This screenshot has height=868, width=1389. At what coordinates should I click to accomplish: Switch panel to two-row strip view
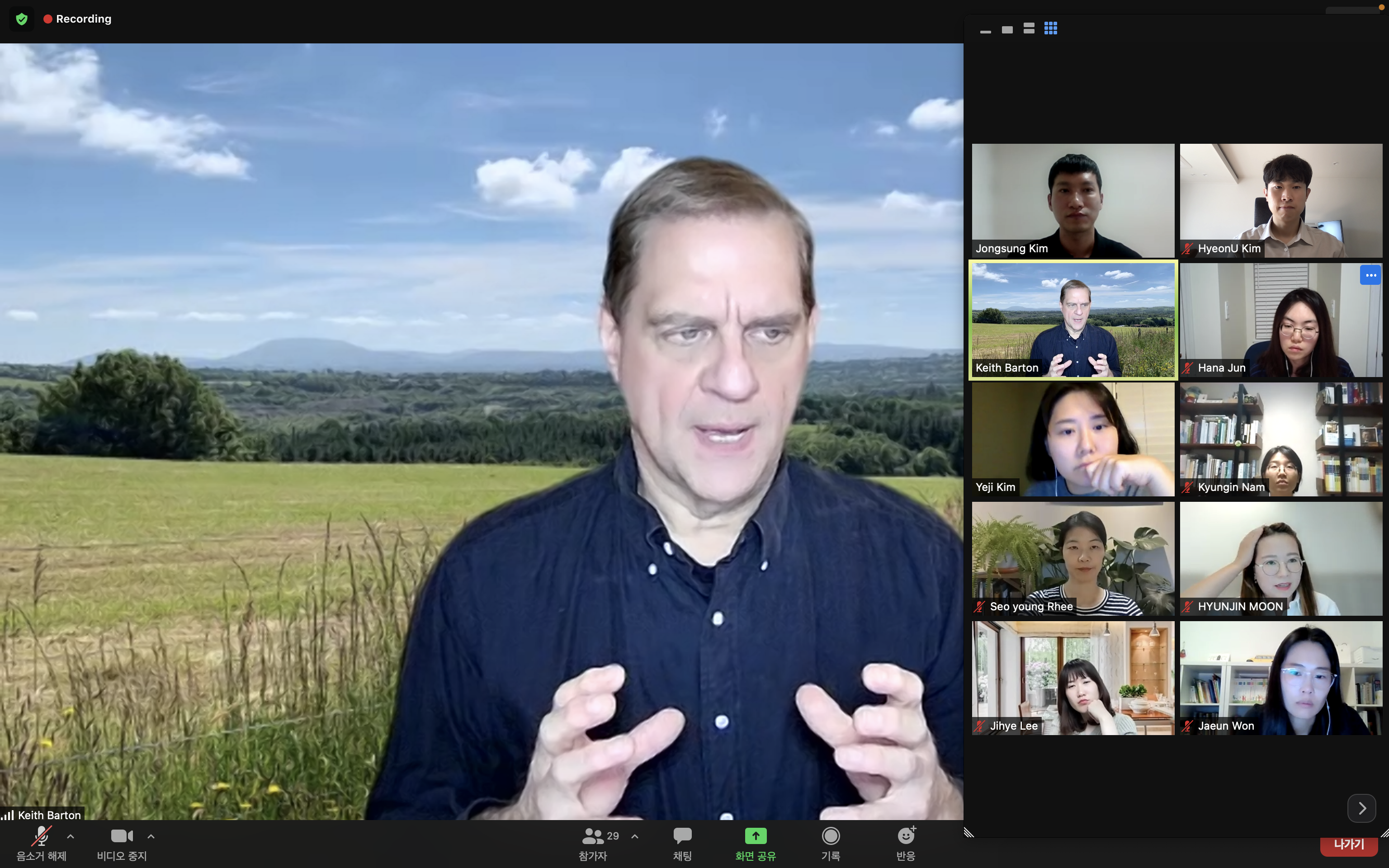tap(1029, 28)
